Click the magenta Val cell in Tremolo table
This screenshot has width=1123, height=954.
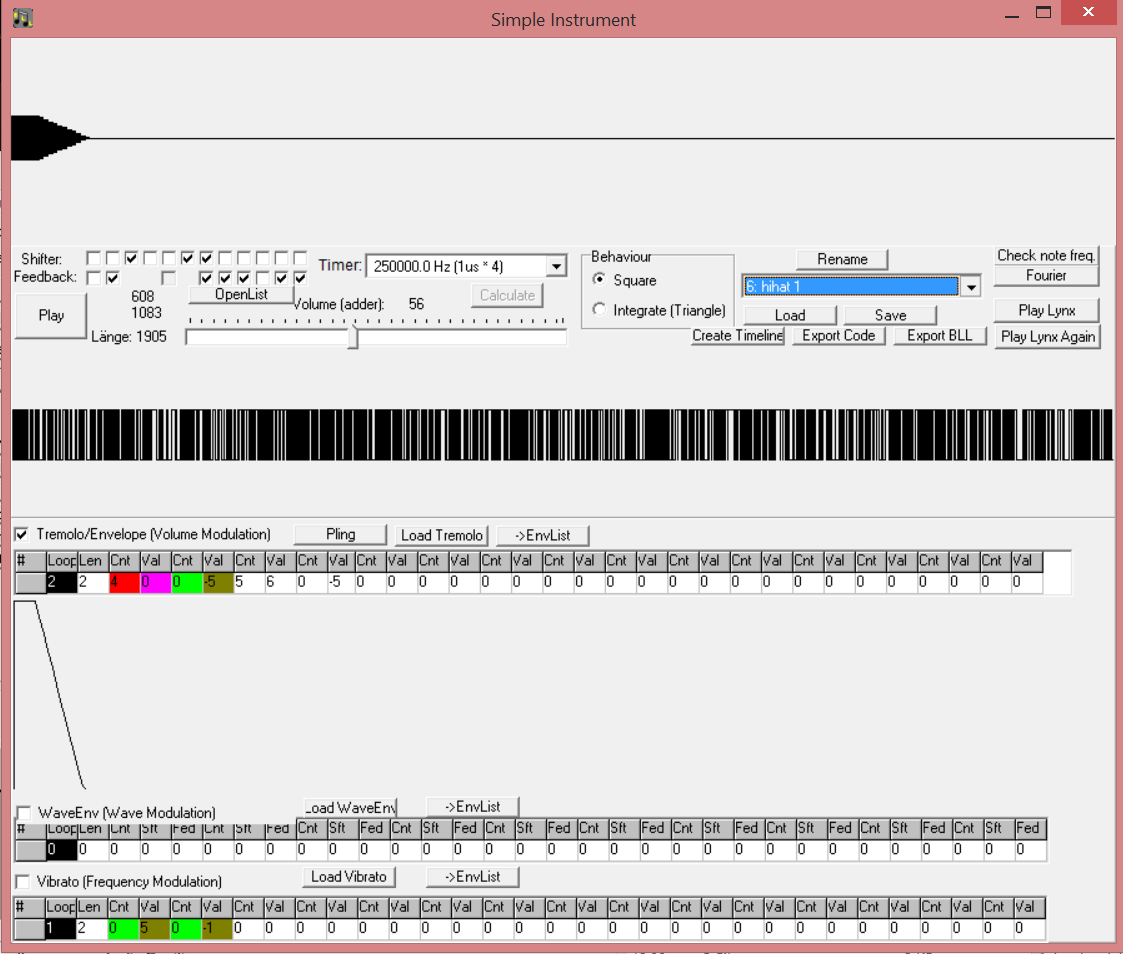155,582
